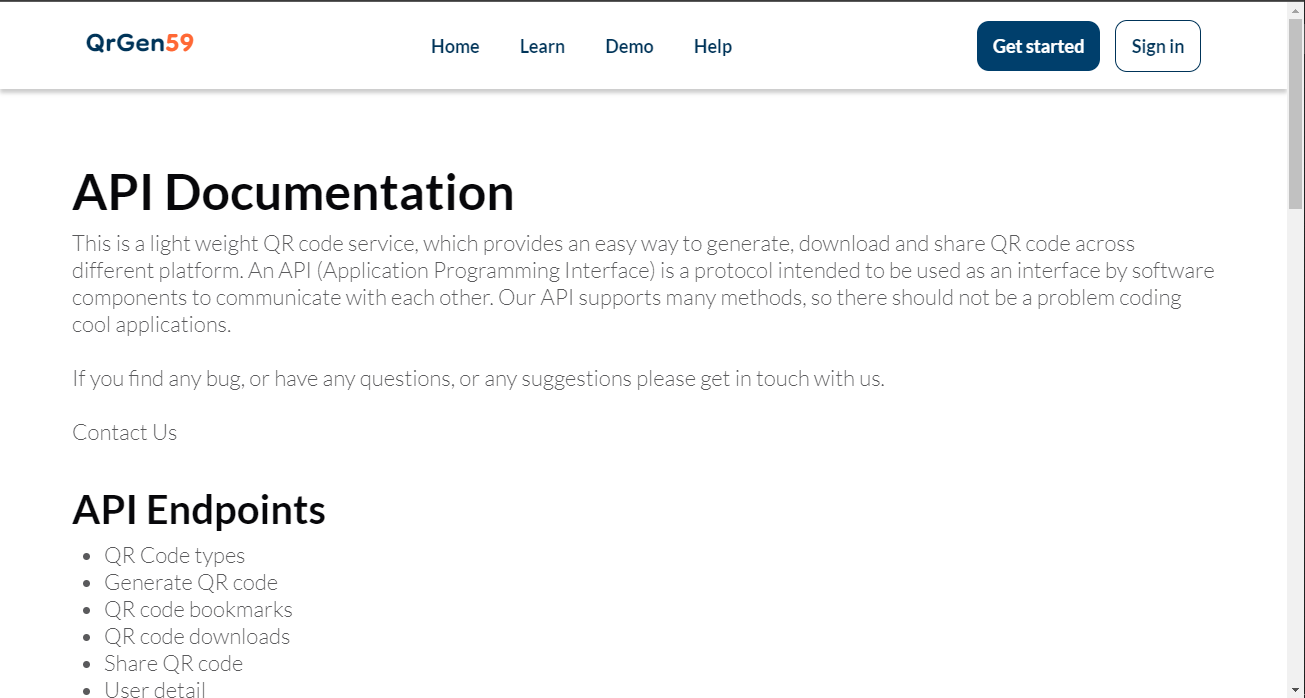Click the Get started button

(1037, 45)
